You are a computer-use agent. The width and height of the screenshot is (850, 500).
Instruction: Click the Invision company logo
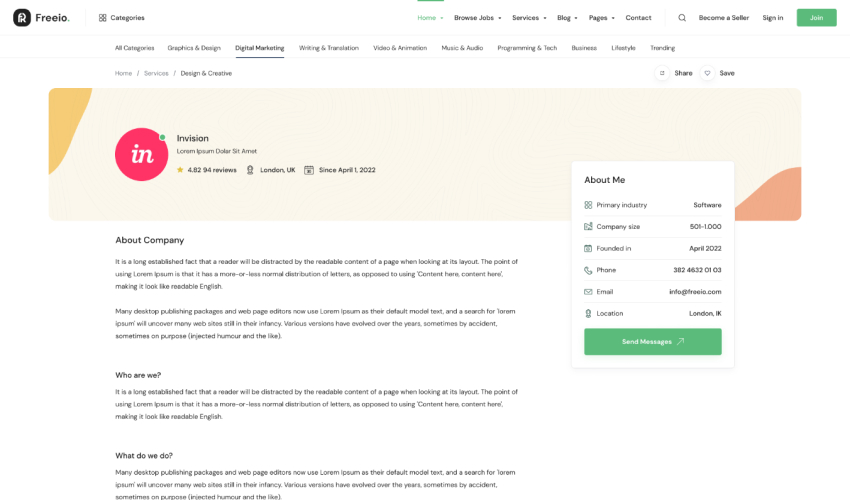click(x=141, y=154)
